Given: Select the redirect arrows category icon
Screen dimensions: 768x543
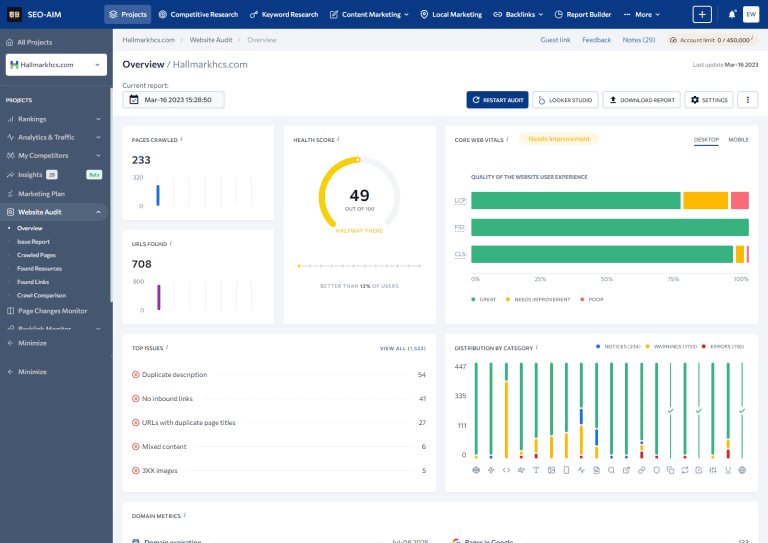Looking at the screenshot, I should 685,470.
